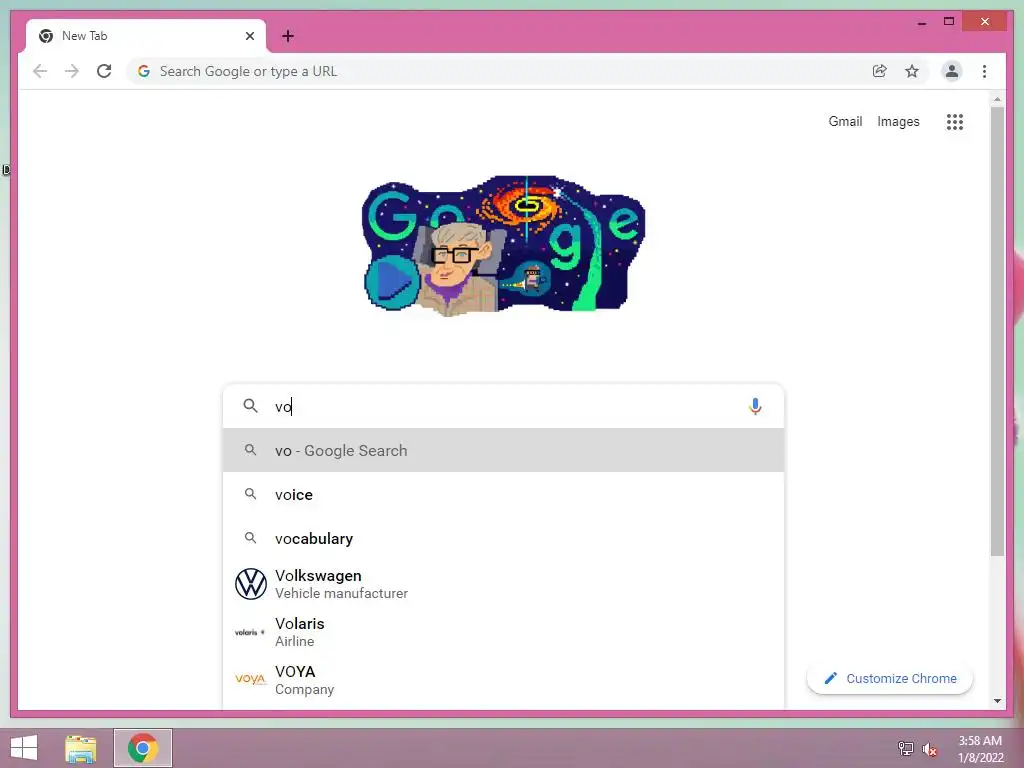Screen dimensions: 1024x768
Task: Click the Google G icon in the address bar
Action: click(144, 71)
